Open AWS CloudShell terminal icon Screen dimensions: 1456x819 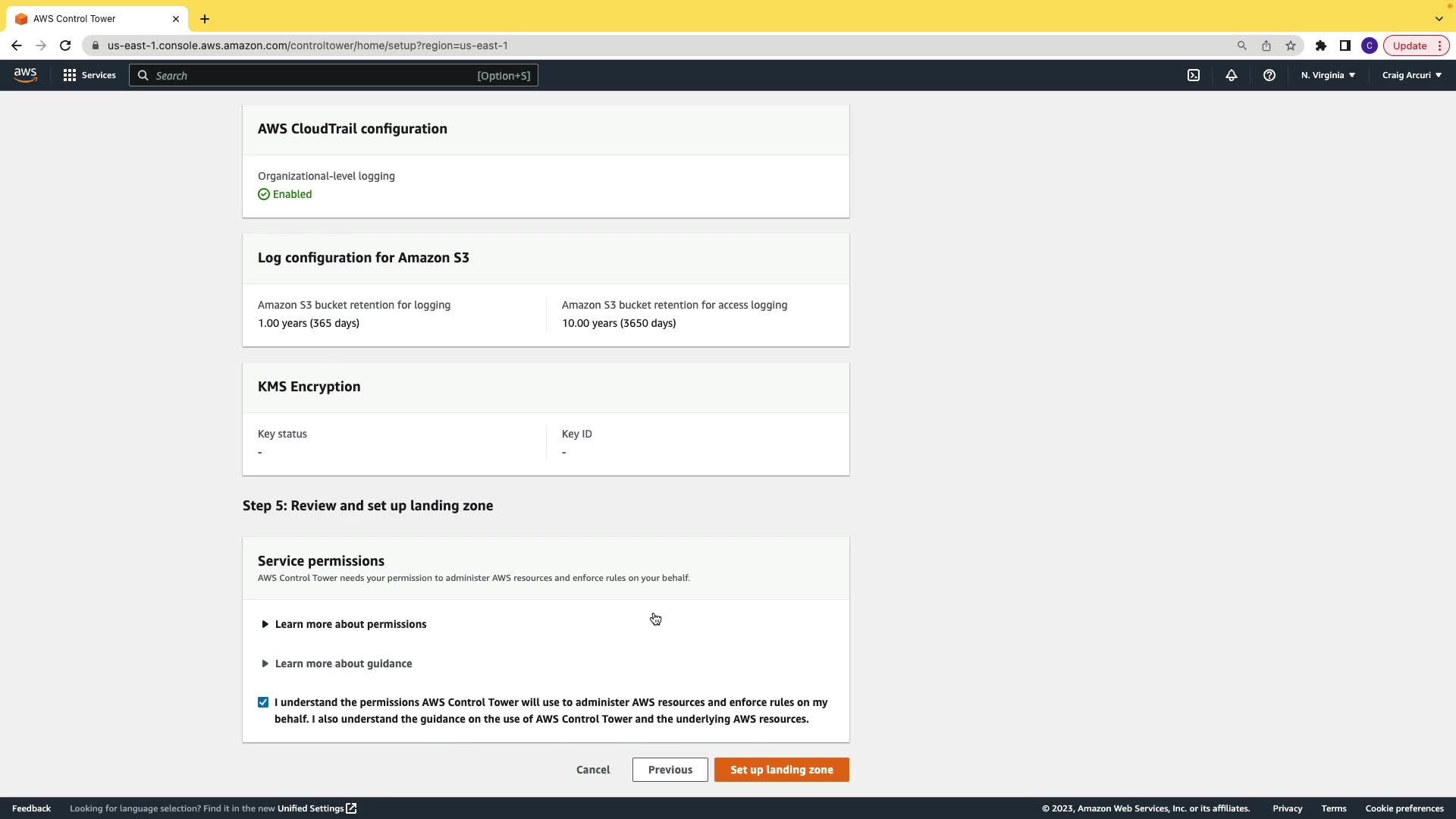(x=1194, y=75)
